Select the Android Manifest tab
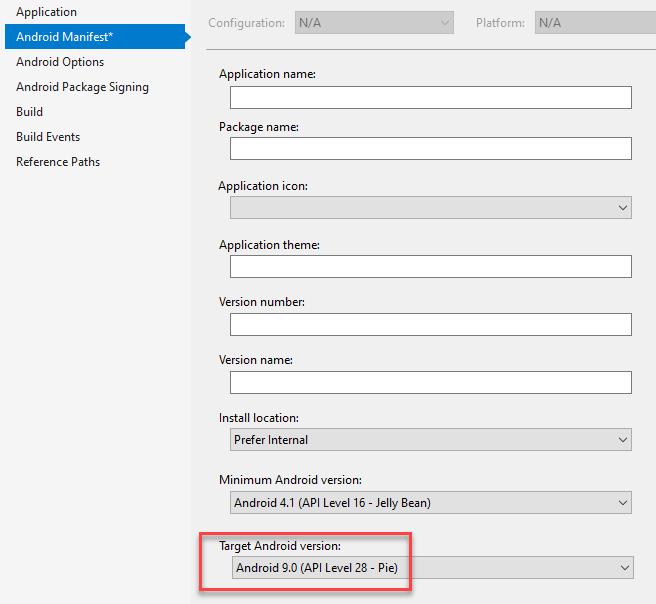The image size is (656, 604). point(95,36)
